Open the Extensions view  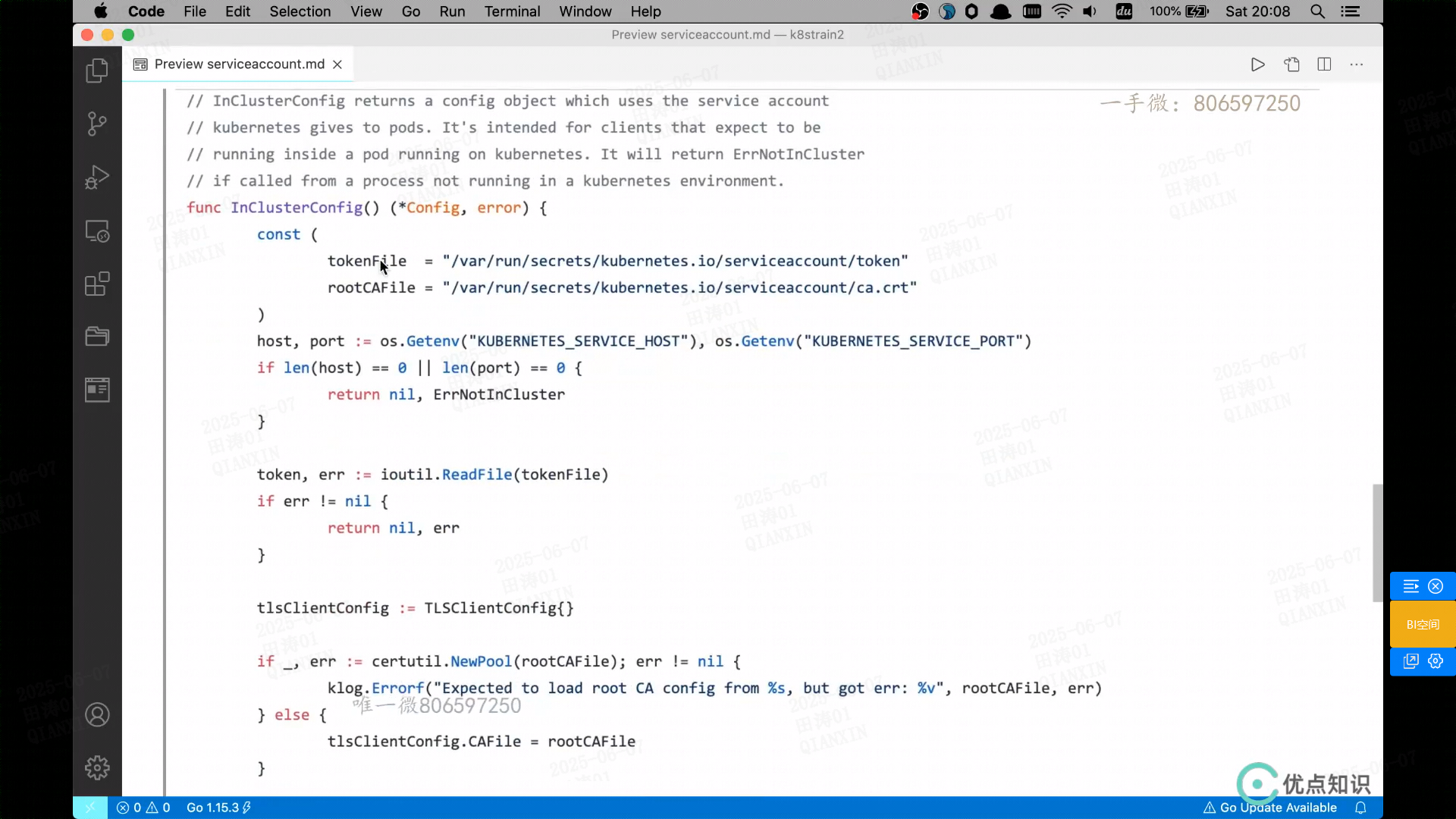pyautogui.click(x=97, y=284)
